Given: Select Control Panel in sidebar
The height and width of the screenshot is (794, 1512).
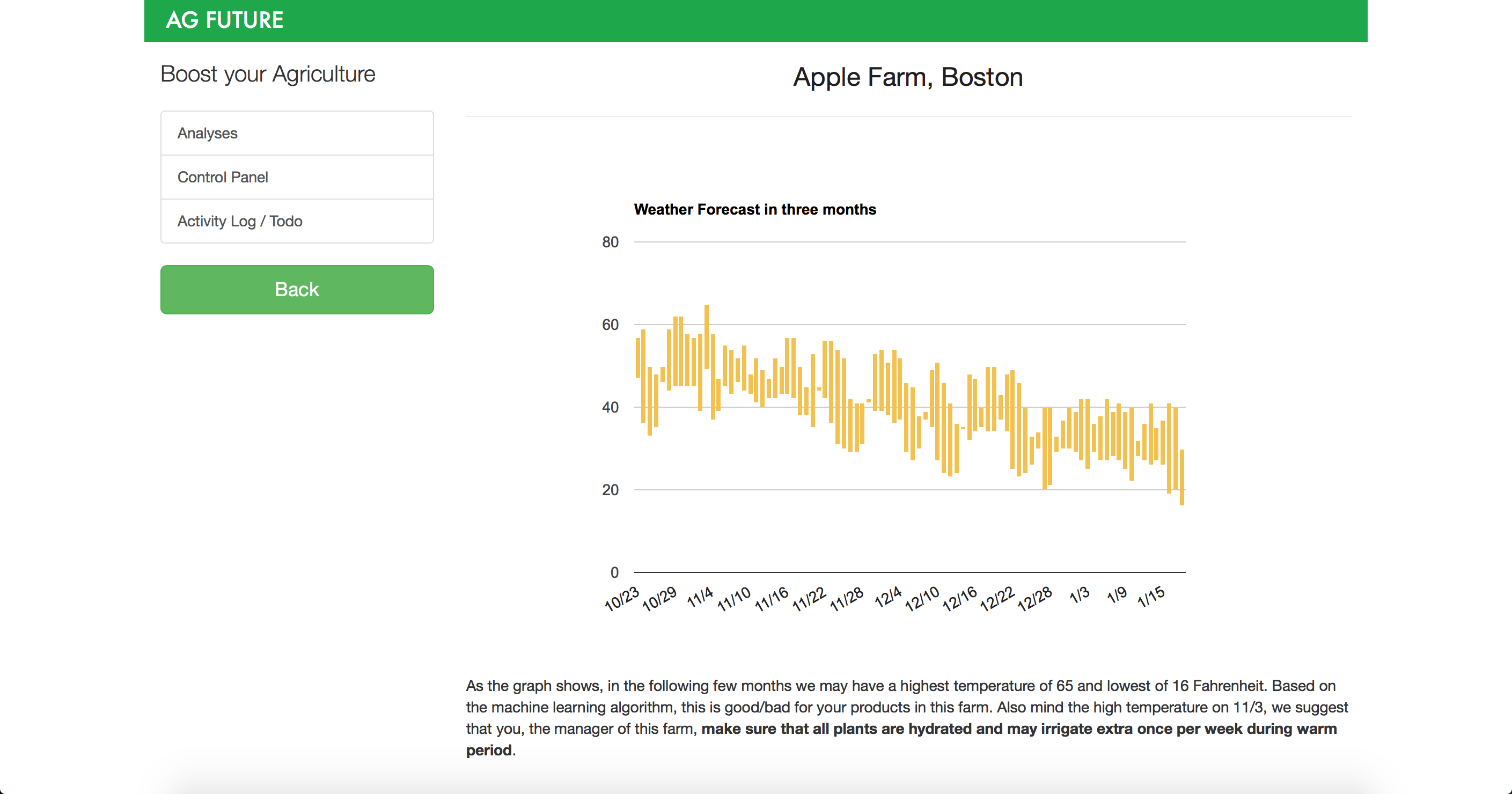Looking at the screenshot, I should tap(223, 177).
